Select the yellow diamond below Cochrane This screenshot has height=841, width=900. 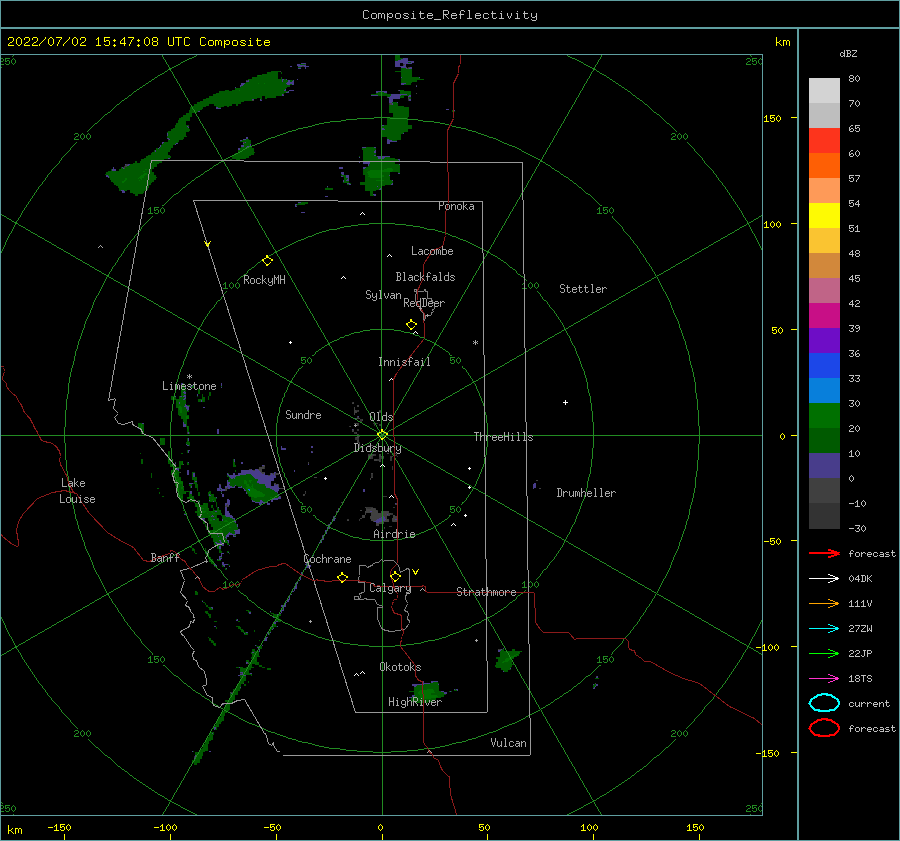tap(342, 577)
